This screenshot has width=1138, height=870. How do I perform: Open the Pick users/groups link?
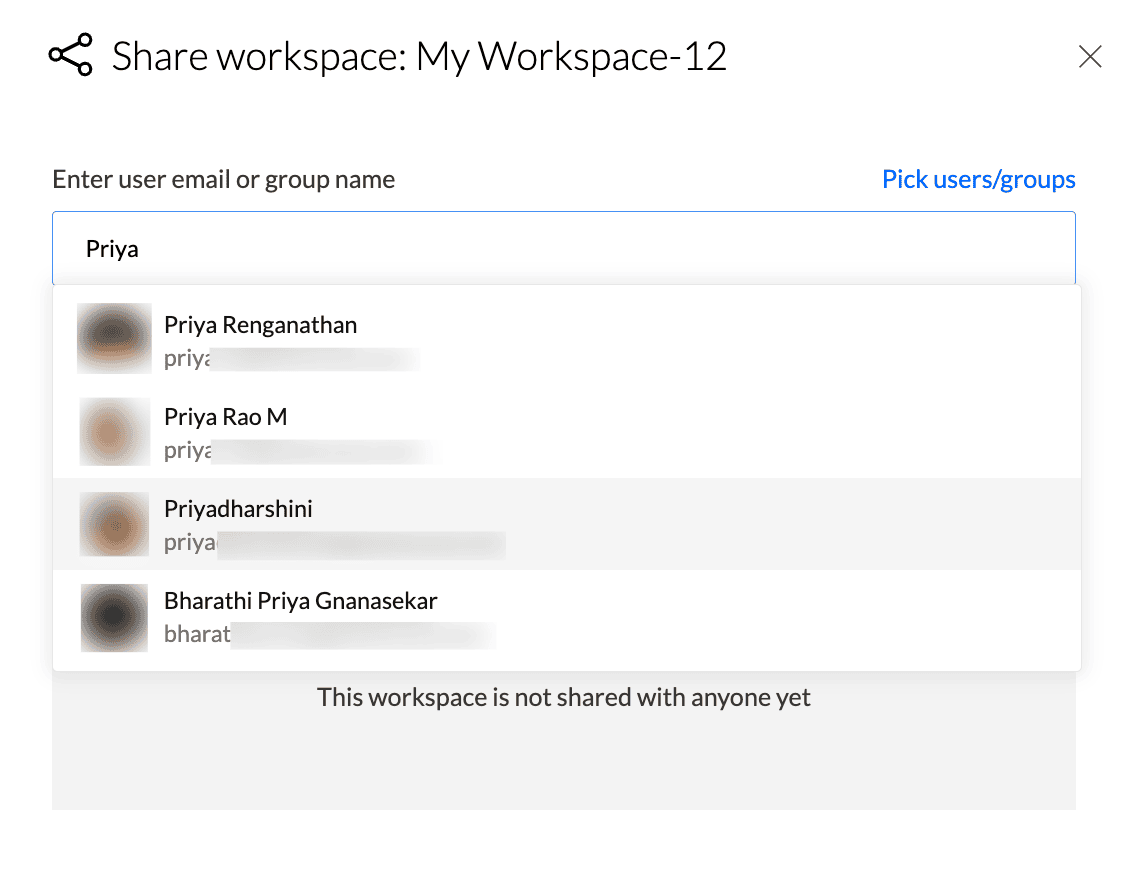point(978,179)
